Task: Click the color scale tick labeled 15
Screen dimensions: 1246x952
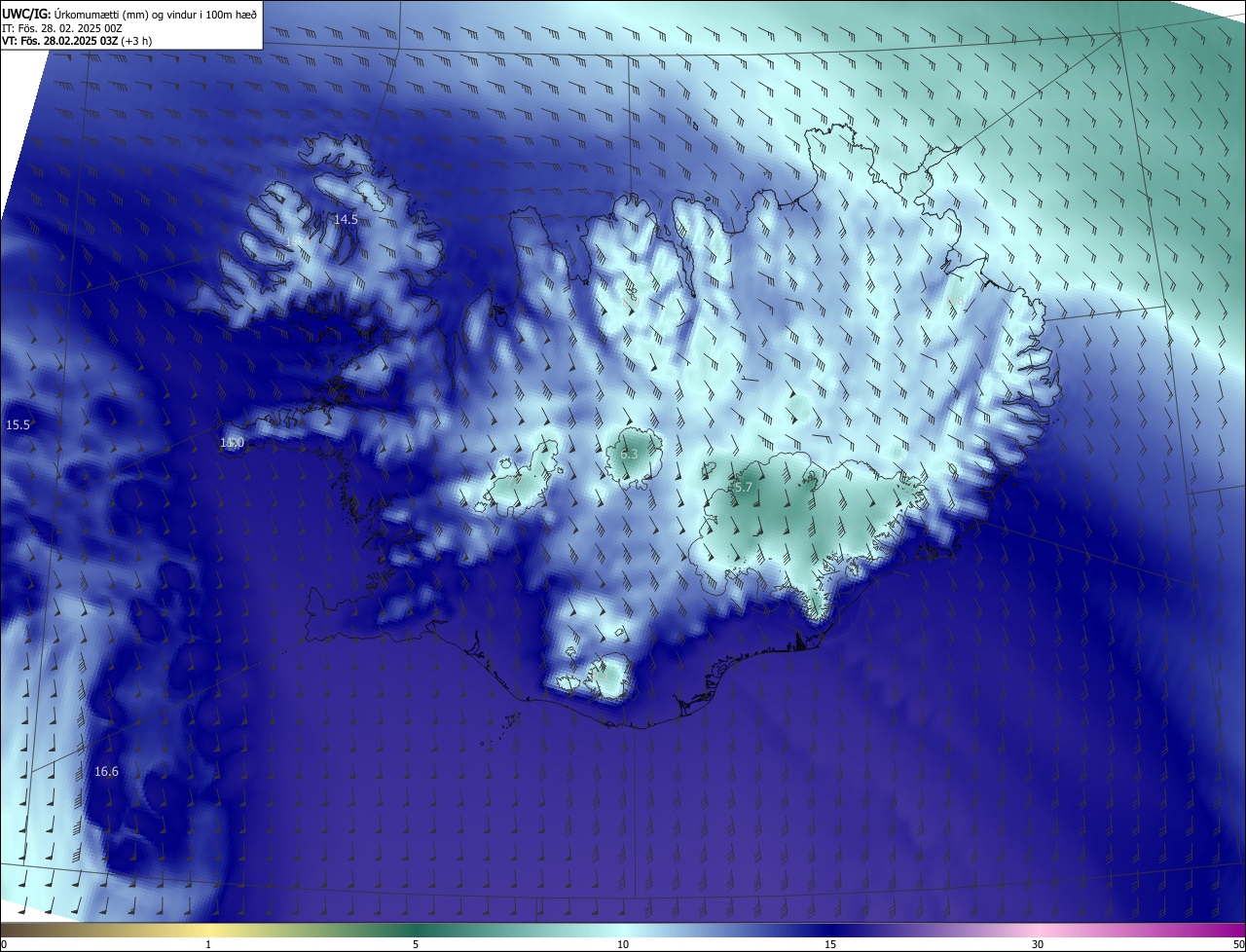Action: (x=830, y=944)
